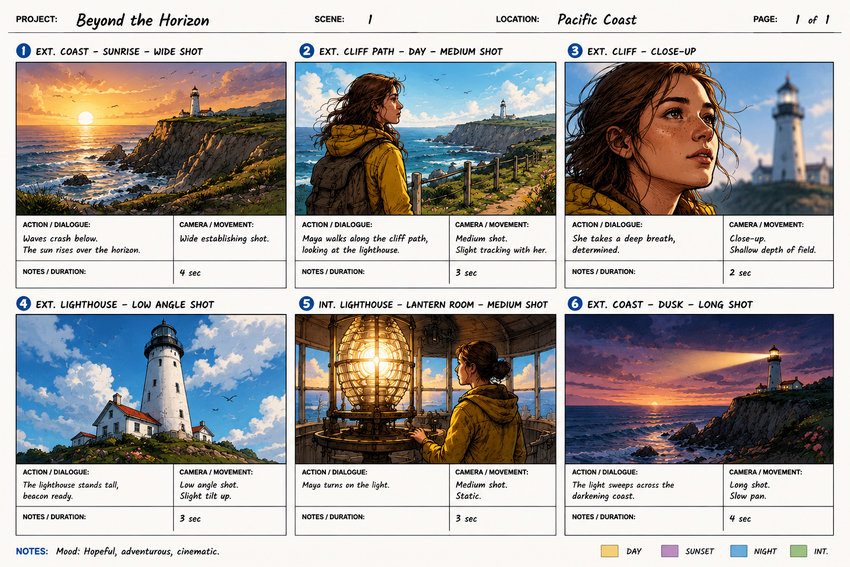Click 'Wide establishing shot.' camera note

tap(224, 239)
